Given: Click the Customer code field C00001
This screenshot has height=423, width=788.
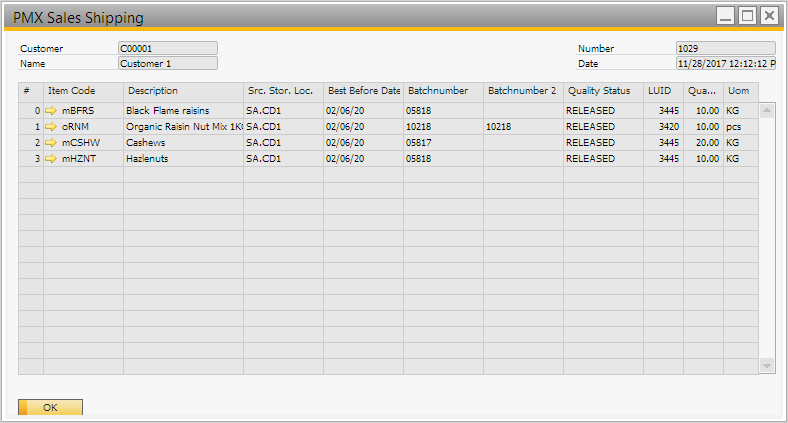Looking at the screenshot, I should click(167, 48).
